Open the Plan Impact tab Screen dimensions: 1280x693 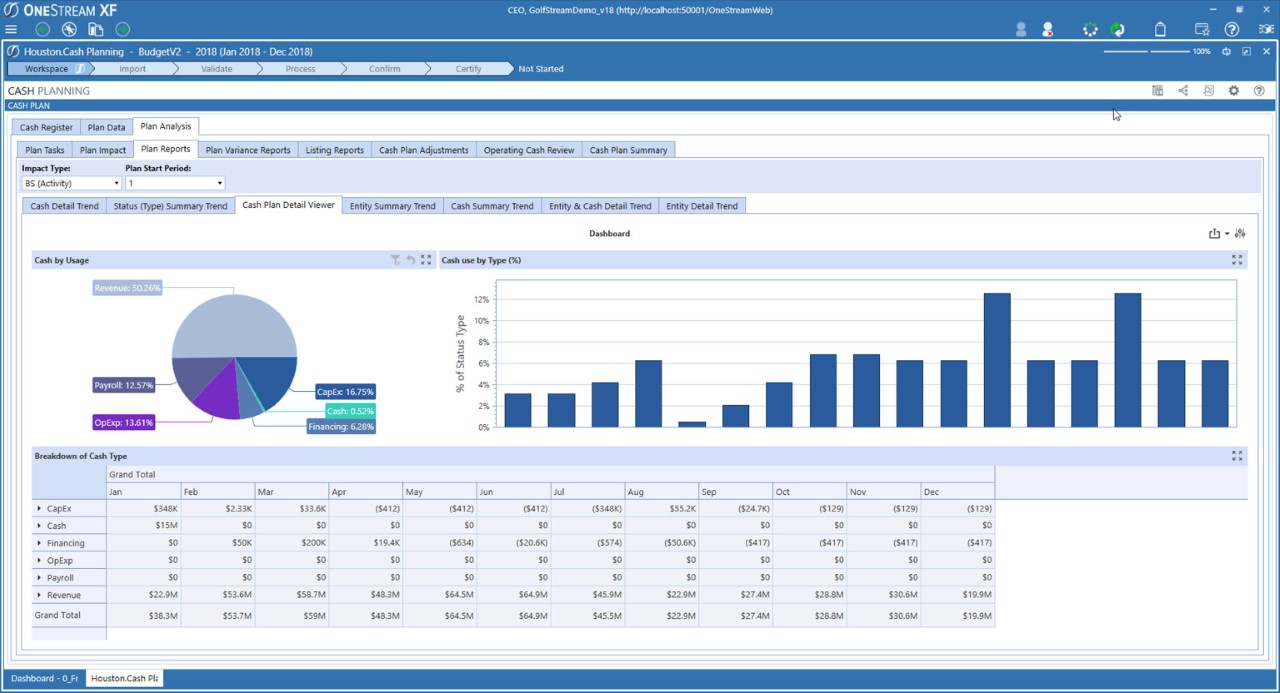click(103, 150)
